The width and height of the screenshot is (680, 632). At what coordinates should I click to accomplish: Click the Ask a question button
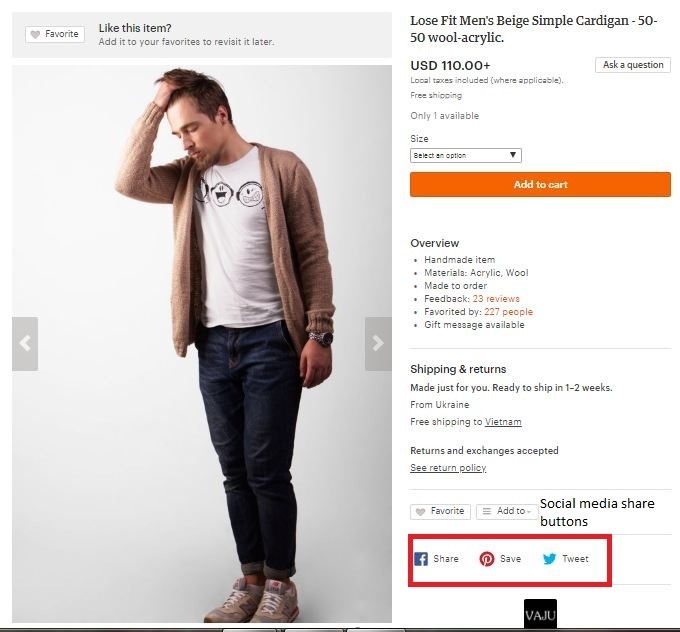[633, 65]
